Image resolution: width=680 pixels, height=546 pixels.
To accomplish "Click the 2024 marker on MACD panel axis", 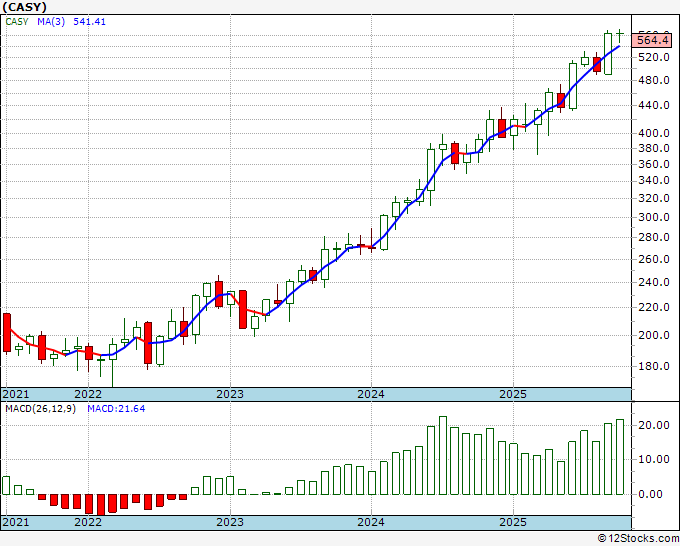I will [x=371, y=523].
